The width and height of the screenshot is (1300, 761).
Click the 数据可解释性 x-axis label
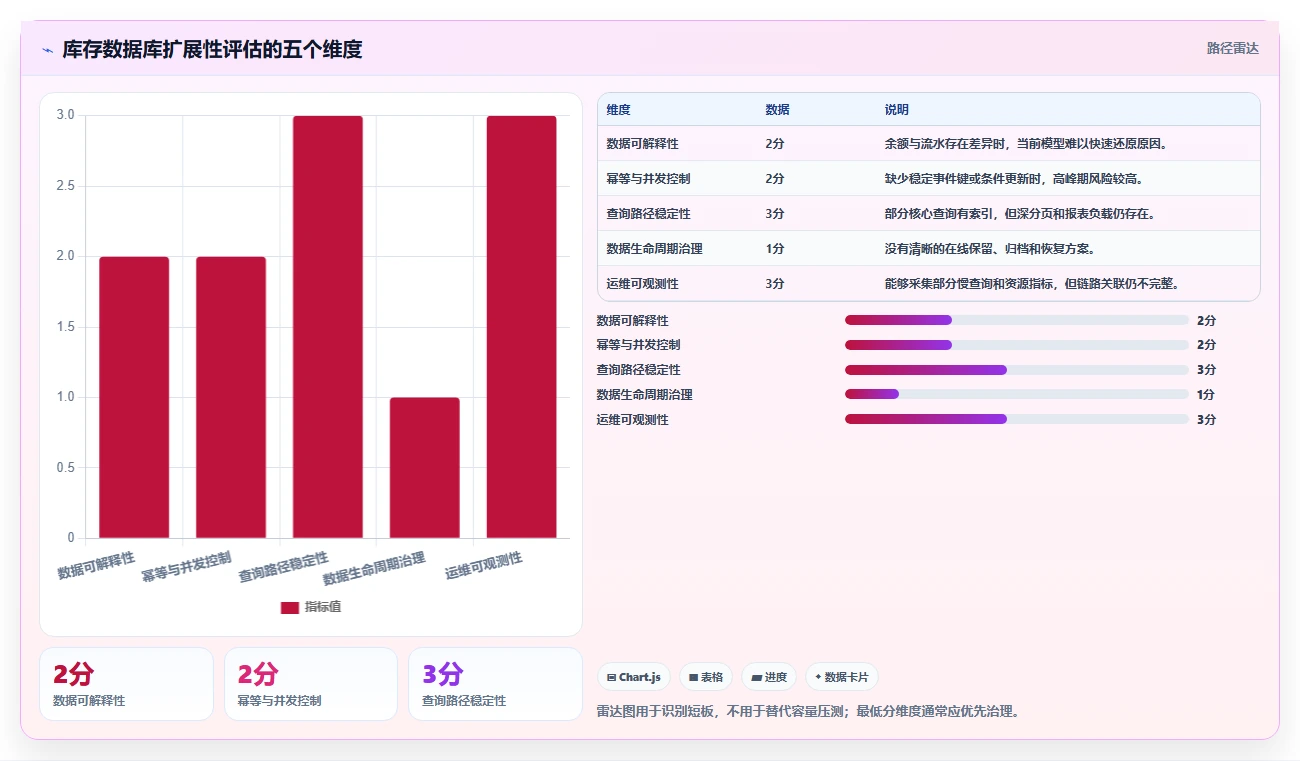tap(96, 565)
